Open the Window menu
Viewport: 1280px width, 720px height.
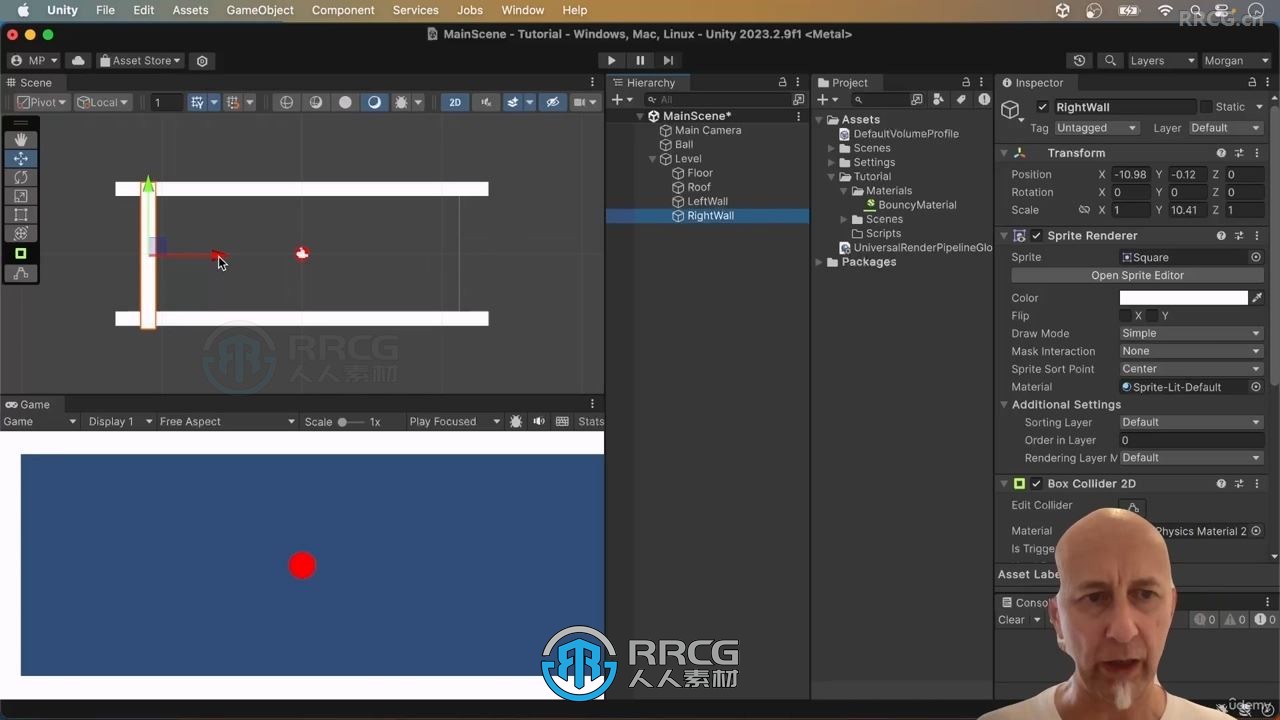522,10
